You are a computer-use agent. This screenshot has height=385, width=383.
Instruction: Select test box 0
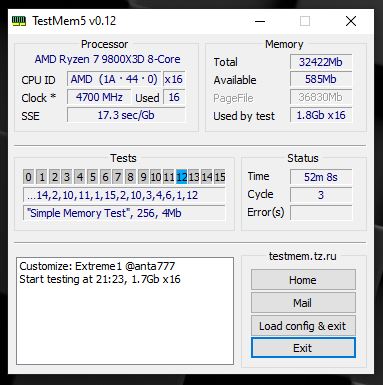coord(29,177)
